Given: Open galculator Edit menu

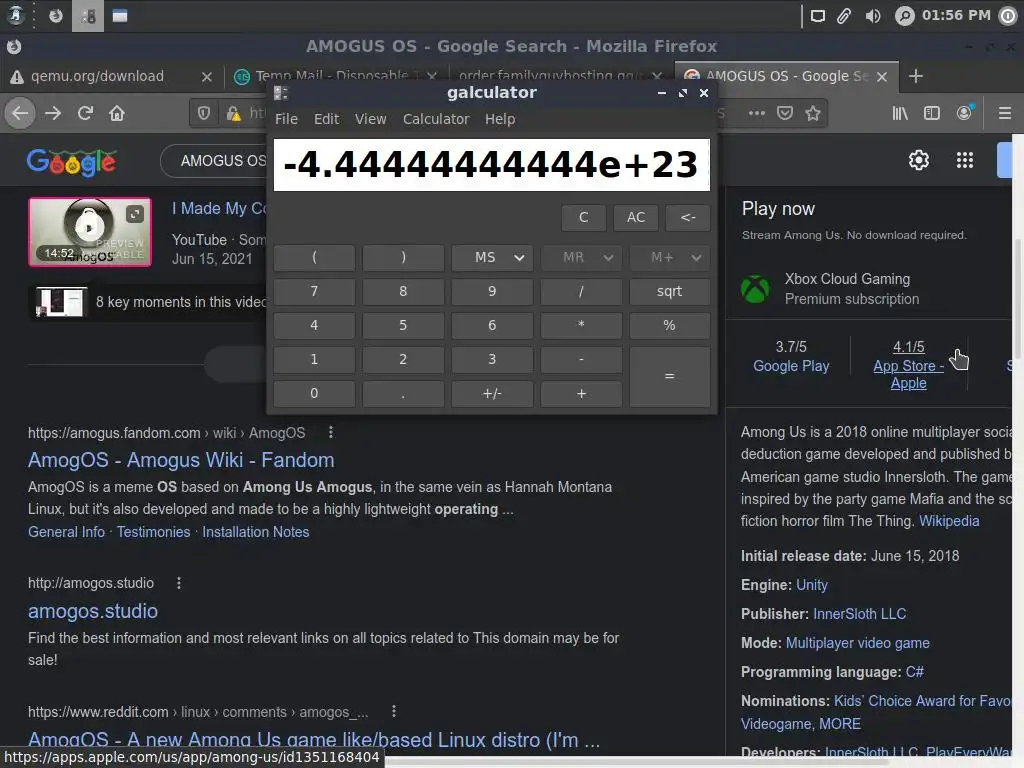Looking at the screenshot, I should (x=326, y=119).
